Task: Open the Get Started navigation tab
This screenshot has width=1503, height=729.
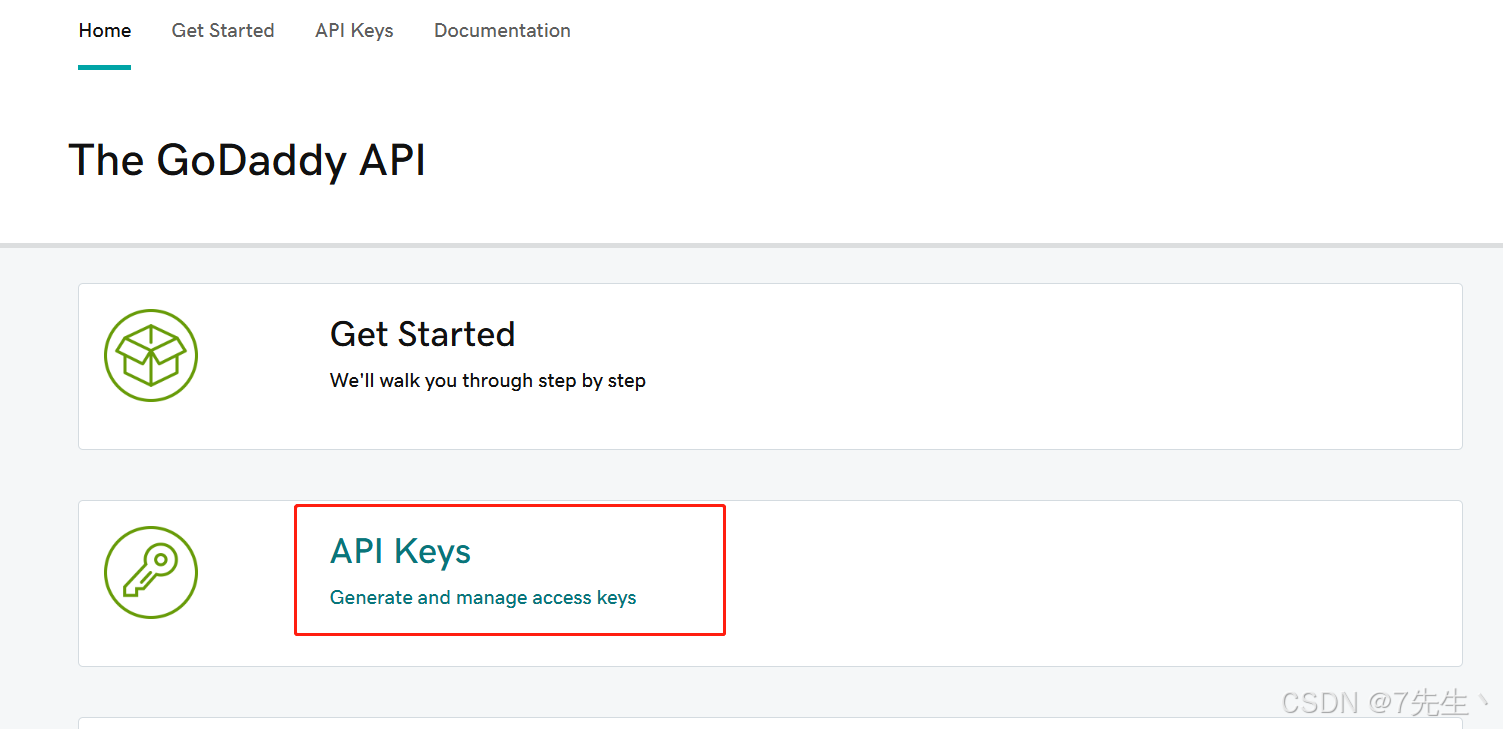Action: (222, 30)
